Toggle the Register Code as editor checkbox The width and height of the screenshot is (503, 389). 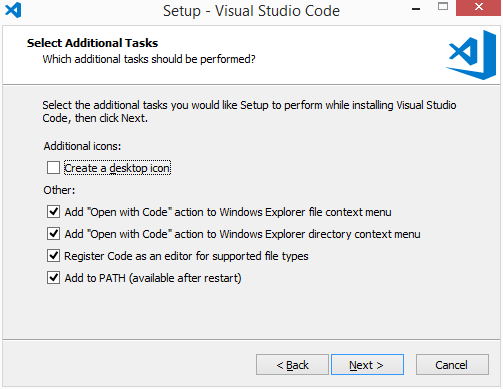[x=53, y=256]
